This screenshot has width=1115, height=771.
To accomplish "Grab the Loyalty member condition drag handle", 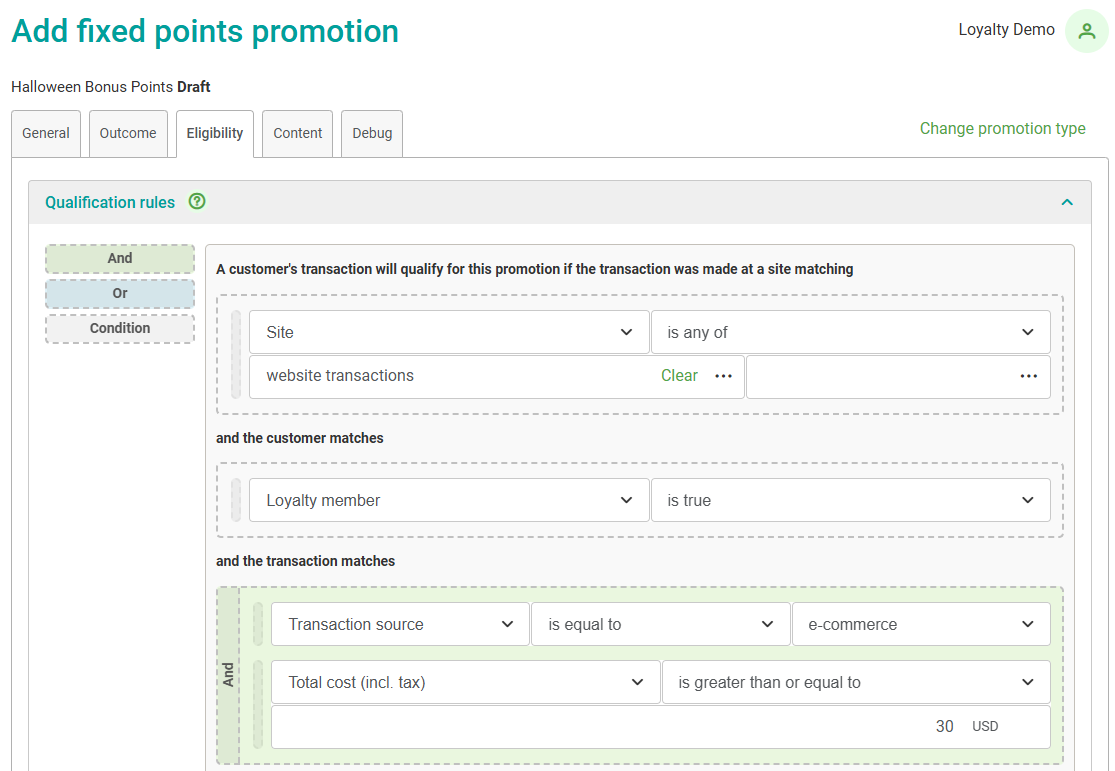I will point(236,500).
